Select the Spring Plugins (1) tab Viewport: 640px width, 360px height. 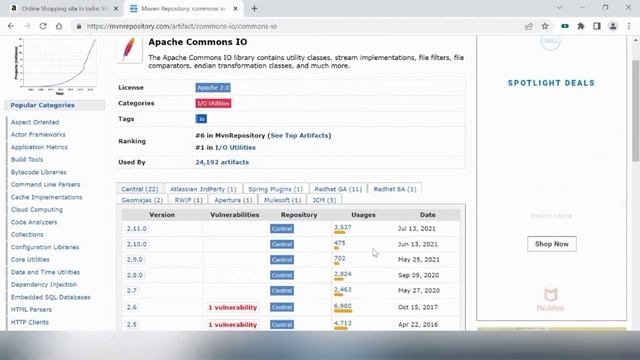point(276,189)
